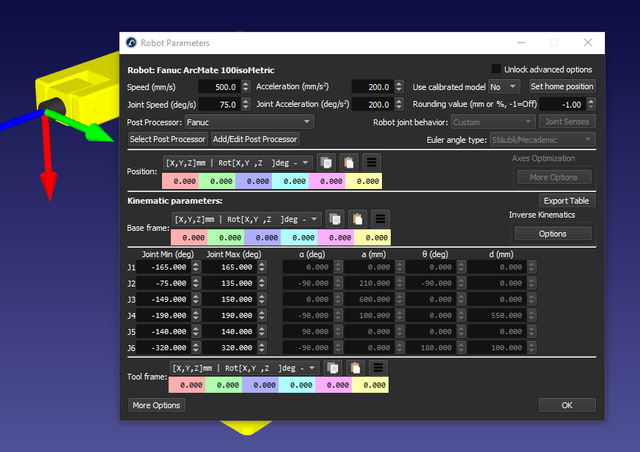The image size is (640, 452).
Task: Open Use calibrated model dropdown
Action: [504, 87]
